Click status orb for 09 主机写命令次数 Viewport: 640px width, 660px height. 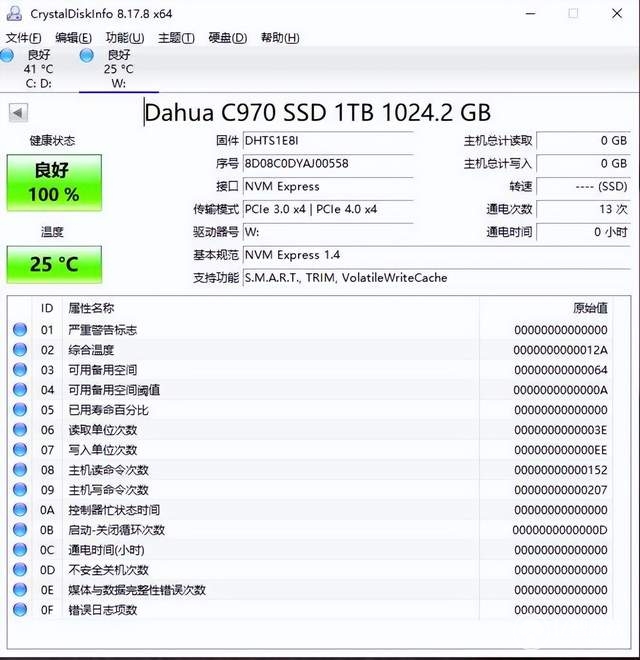tap(20, 490)
